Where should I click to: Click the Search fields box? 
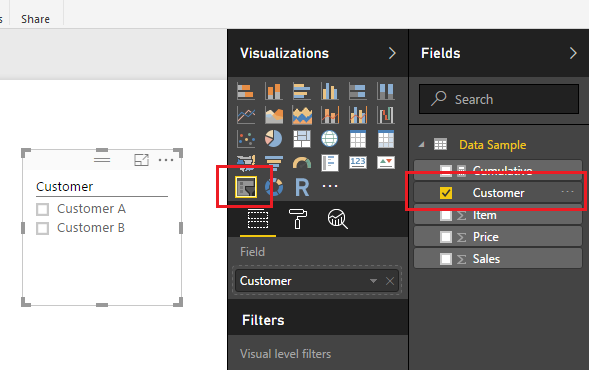pyautogui.click(x=499, y=99)
